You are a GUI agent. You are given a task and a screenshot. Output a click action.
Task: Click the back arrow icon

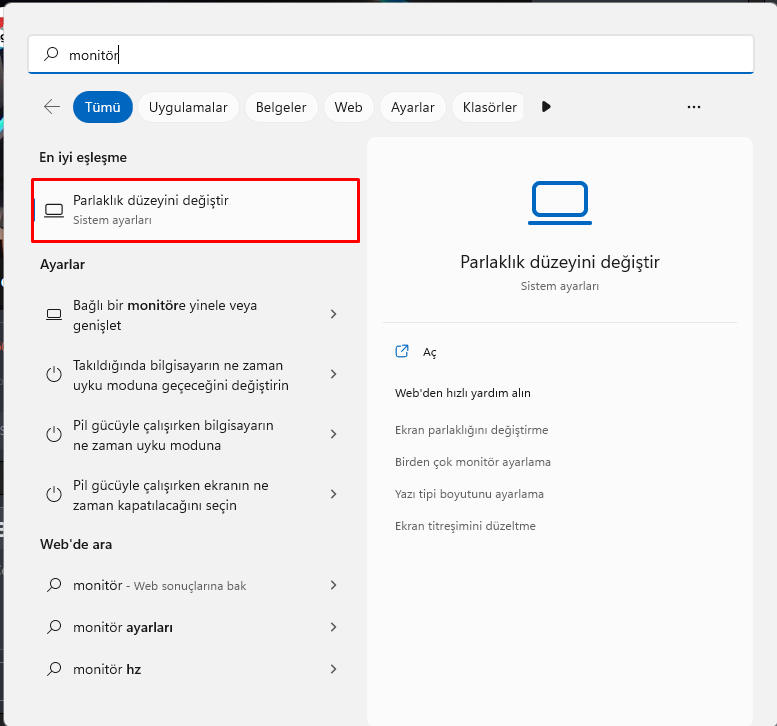(x=52, y=107)
